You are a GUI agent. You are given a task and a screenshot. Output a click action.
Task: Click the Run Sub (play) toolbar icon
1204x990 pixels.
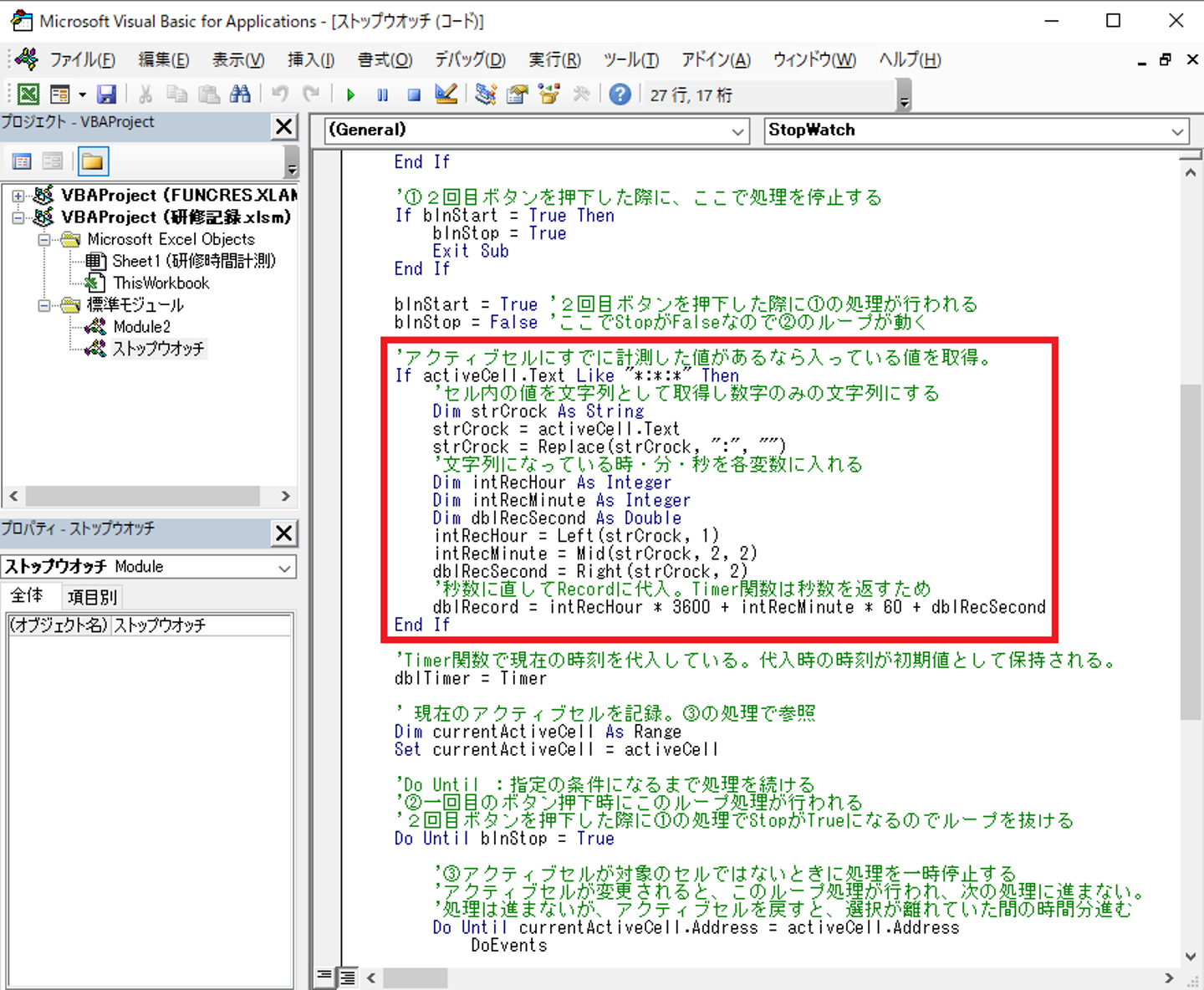coord(350,94)
